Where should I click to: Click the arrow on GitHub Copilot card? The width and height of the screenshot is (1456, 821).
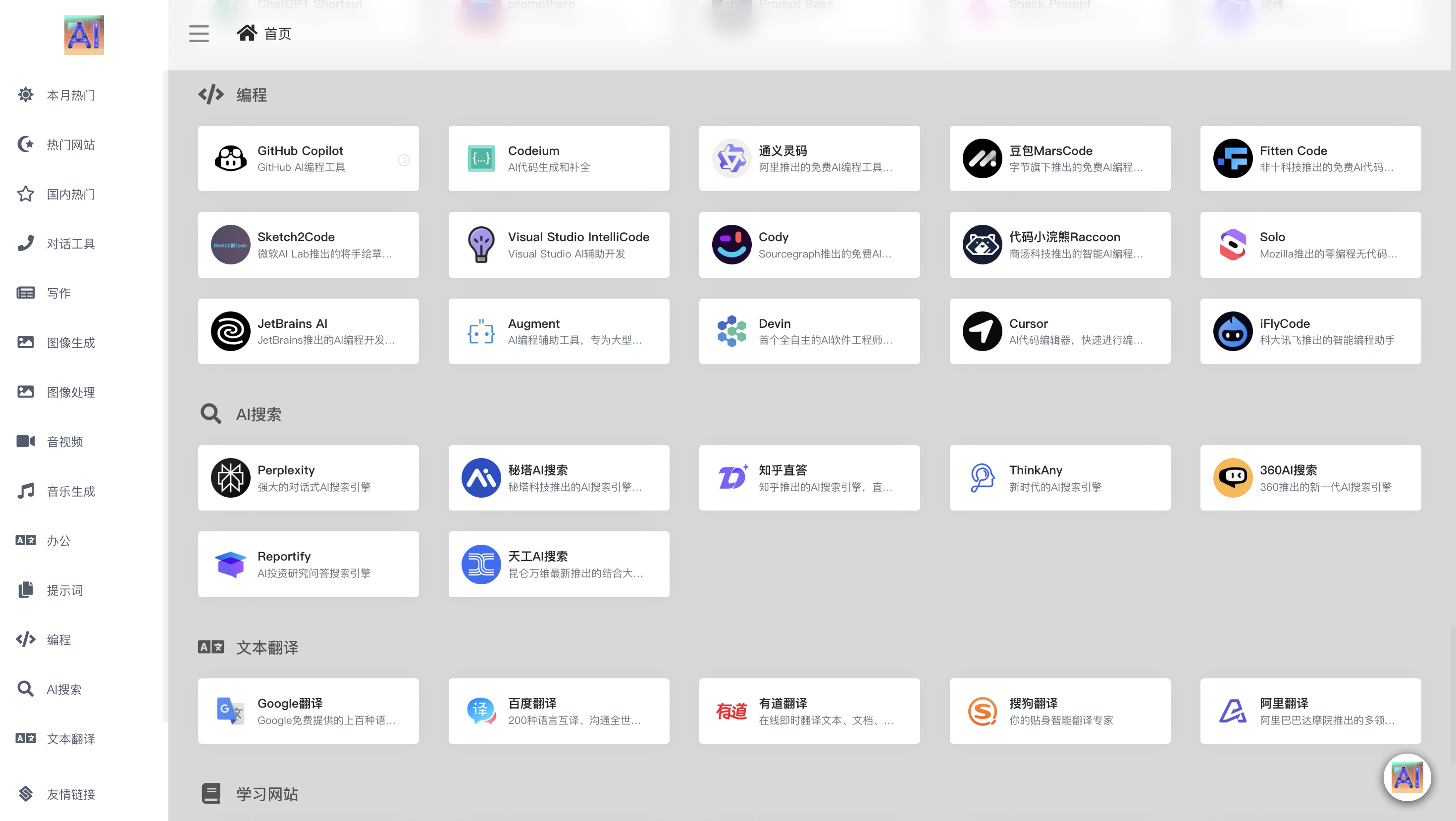point(404,160)
